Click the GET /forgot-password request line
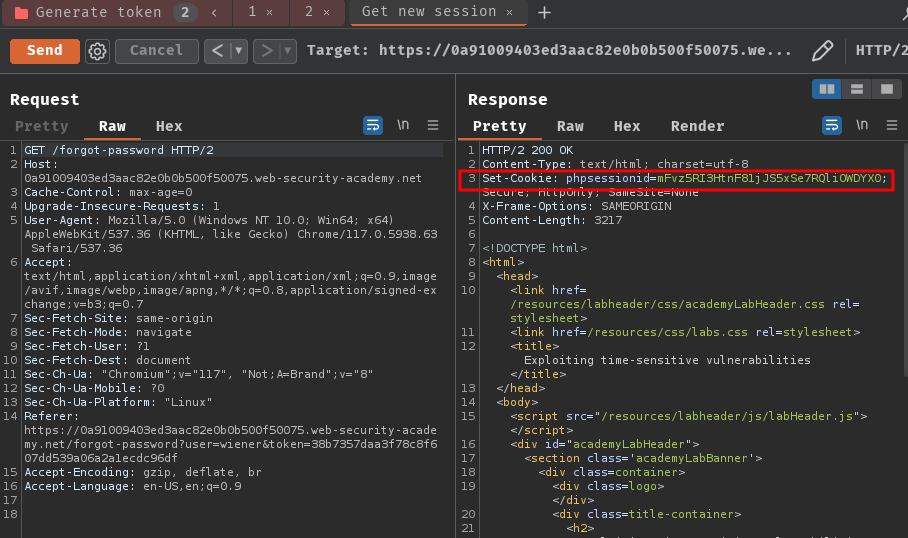 [119, 150]
